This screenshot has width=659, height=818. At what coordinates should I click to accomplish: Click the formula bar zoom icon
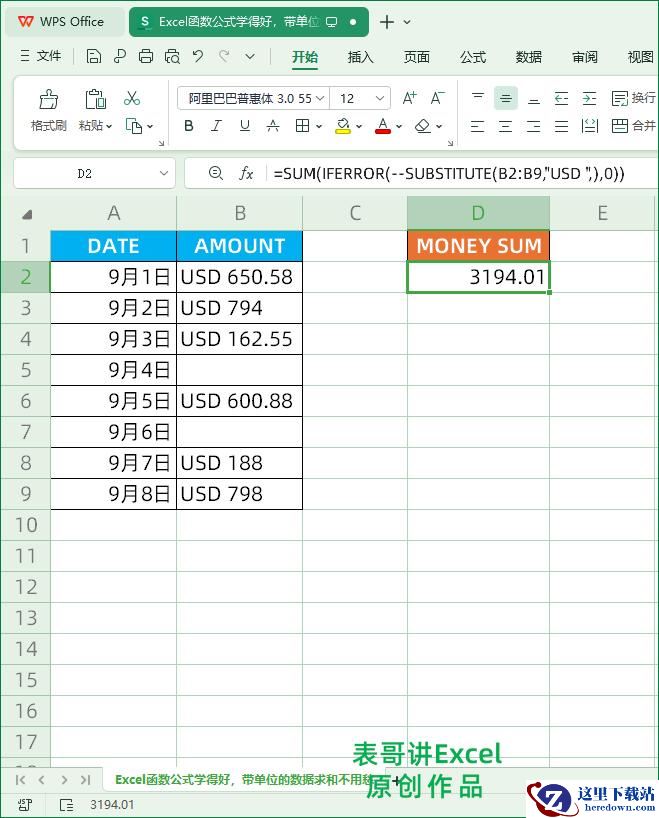tap(215, 173)
